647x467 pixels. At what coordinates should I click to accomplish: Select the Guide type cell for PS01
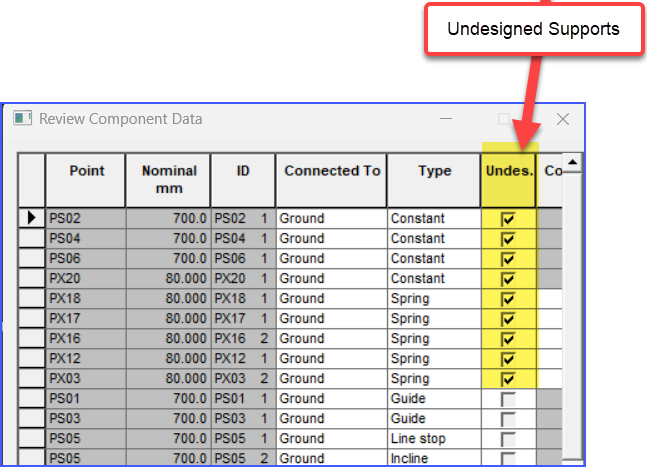coord(434,398)
